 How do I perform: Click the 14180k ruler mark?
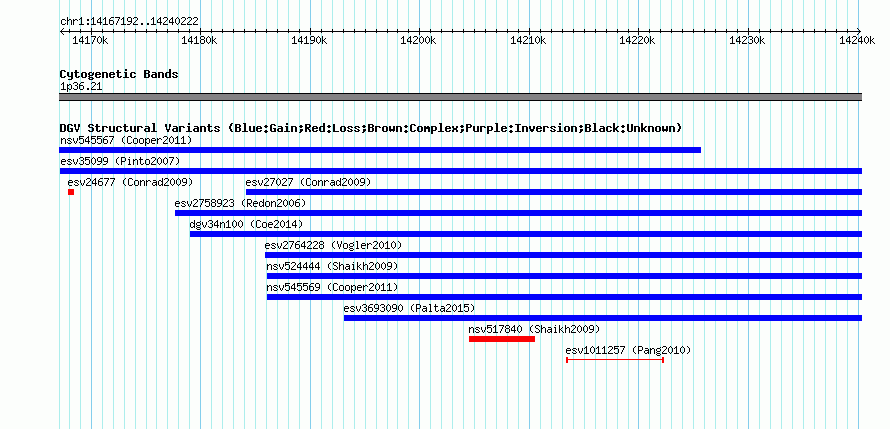[x=199, y=40]
